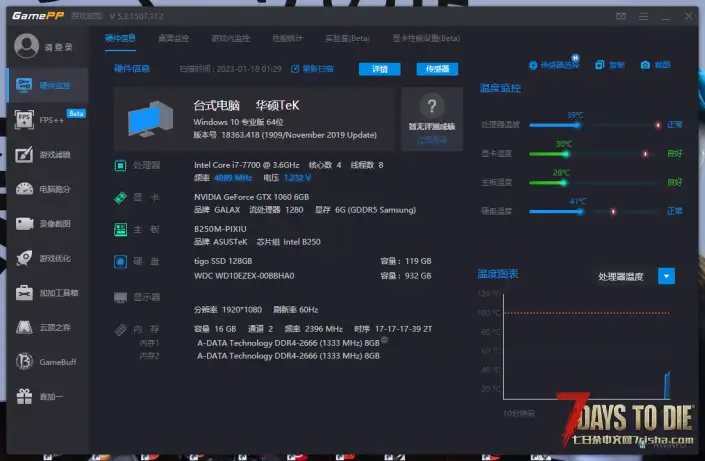Click the memory timing 17-17-17-39 2T
The width and height of the screenshot is (705, 461).
coord(403,329)
